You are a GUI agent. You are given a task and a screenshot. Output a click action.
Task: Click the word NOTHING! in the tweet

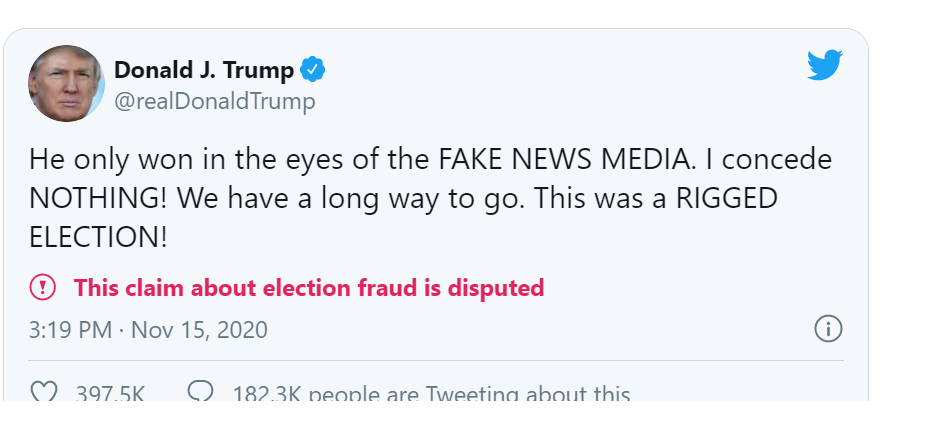click(x=98, y=198)
